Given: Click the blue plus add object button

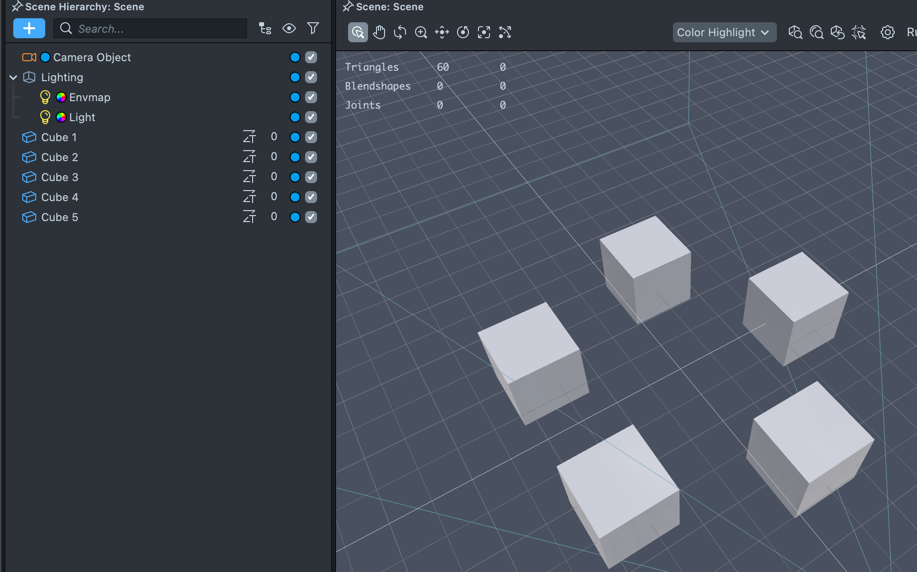Looking at the screenshot, I should [x=29, y=29].
